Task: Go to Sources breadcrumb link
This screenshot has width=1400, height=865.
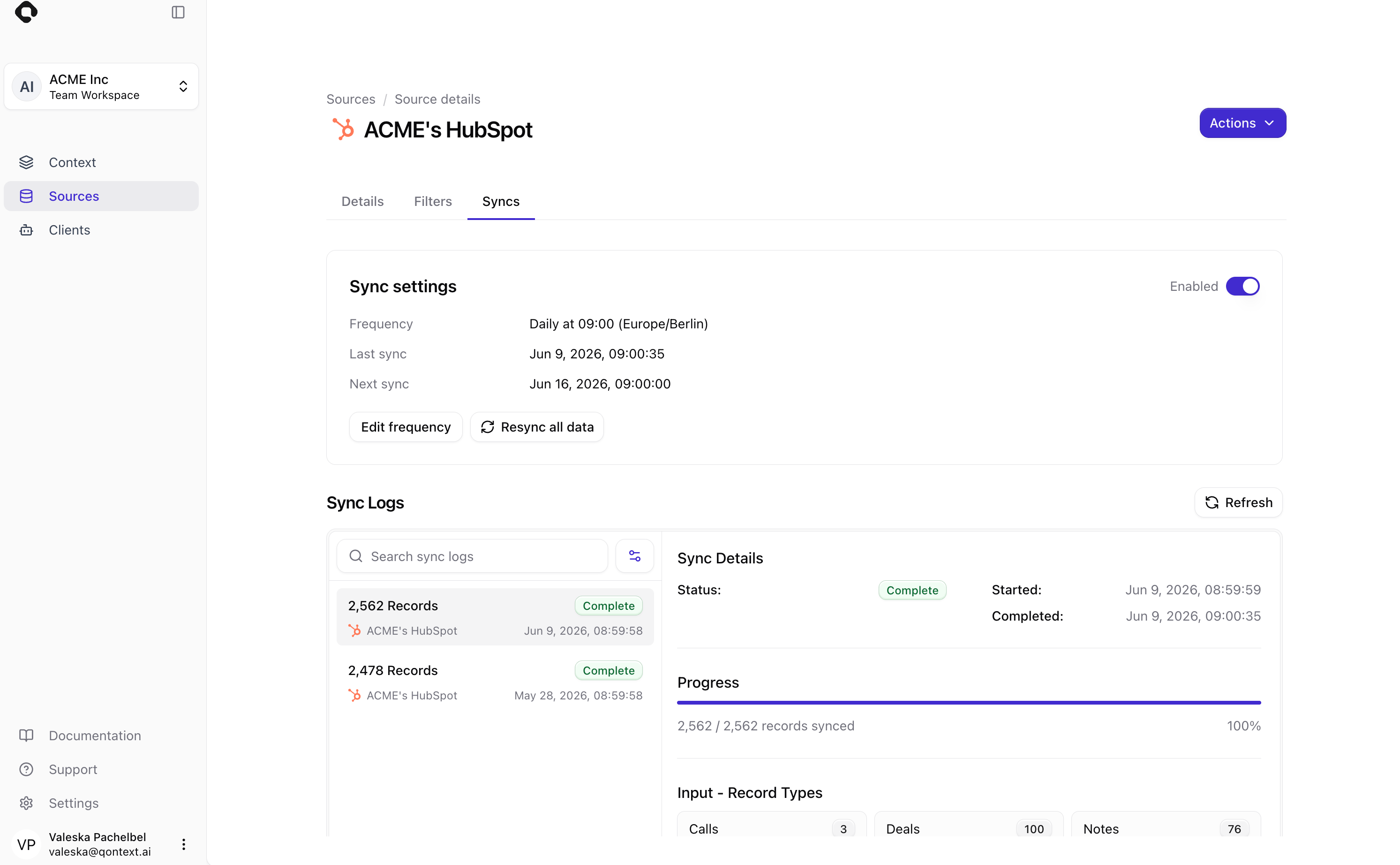Action: [351, 99]
